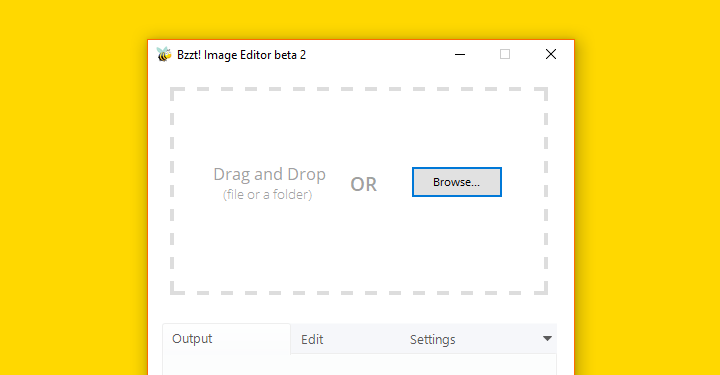The width and height of the screenshot is (720, 375).
Task: Minimize the Bzzt! Image Editor window
Action: [460, 55]
